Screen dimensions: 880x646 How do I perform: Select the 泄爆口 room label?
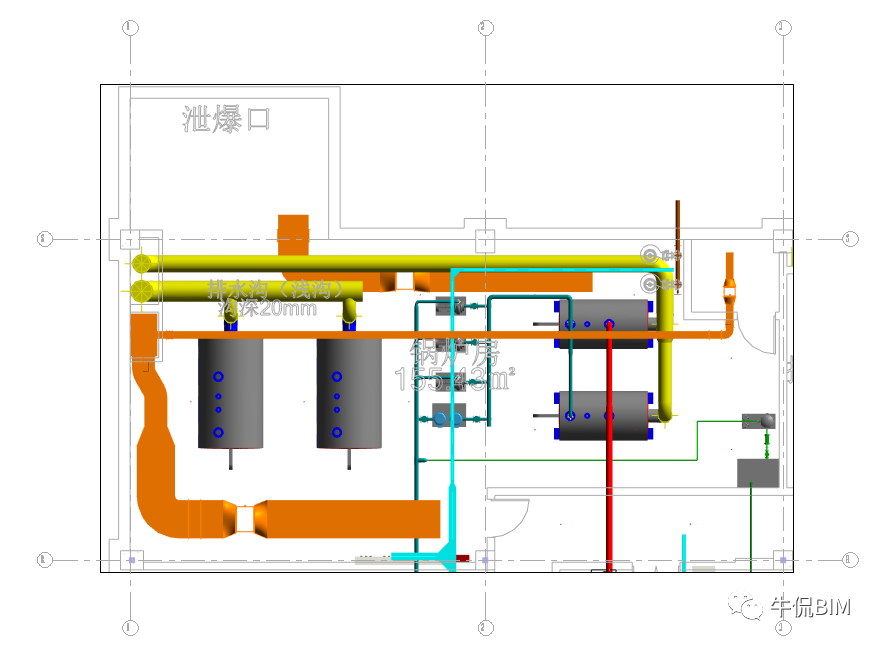click(226, 120)
